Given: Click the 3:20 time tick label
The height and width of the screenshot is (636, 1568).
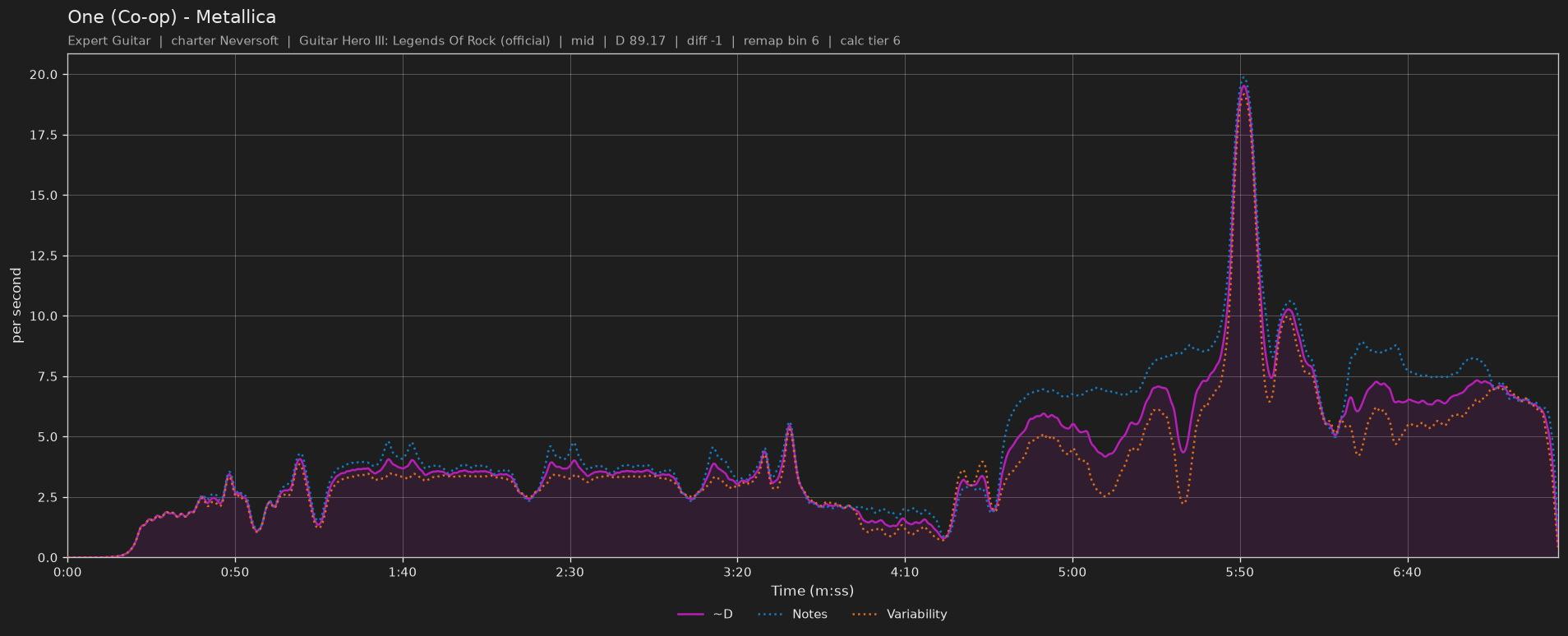Looking at the screenshot, I should pos(737,572).
